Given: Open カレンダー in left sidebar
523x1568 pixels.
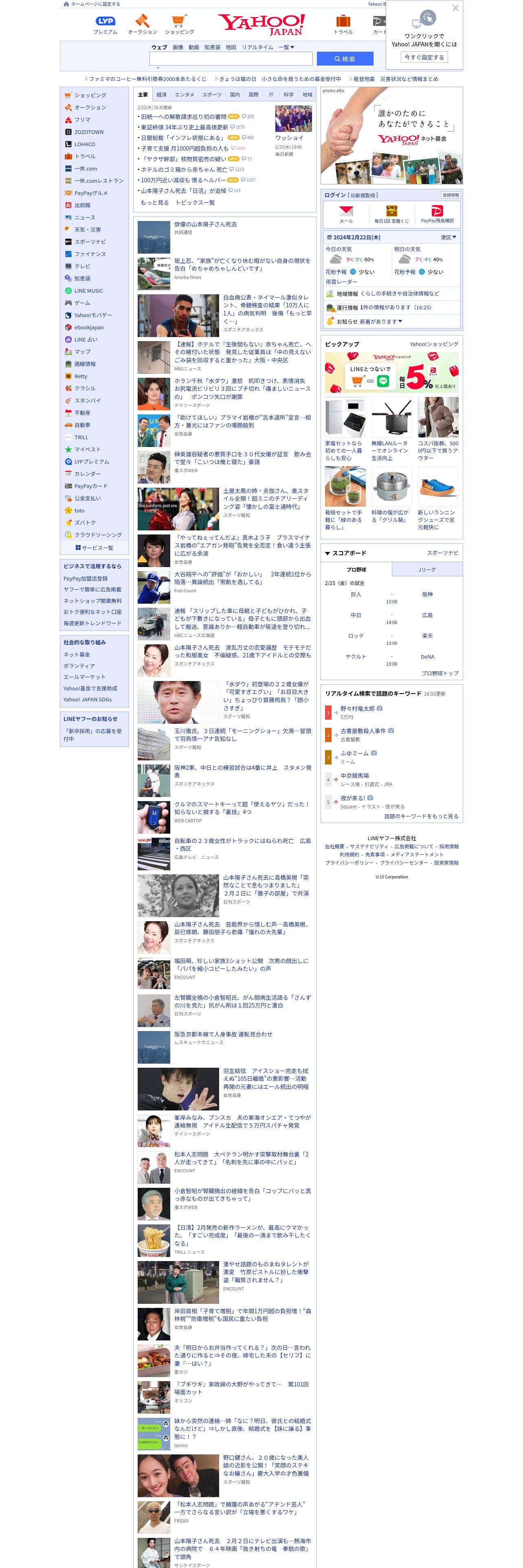Looking at the screenshot, I should click(88, 473).
